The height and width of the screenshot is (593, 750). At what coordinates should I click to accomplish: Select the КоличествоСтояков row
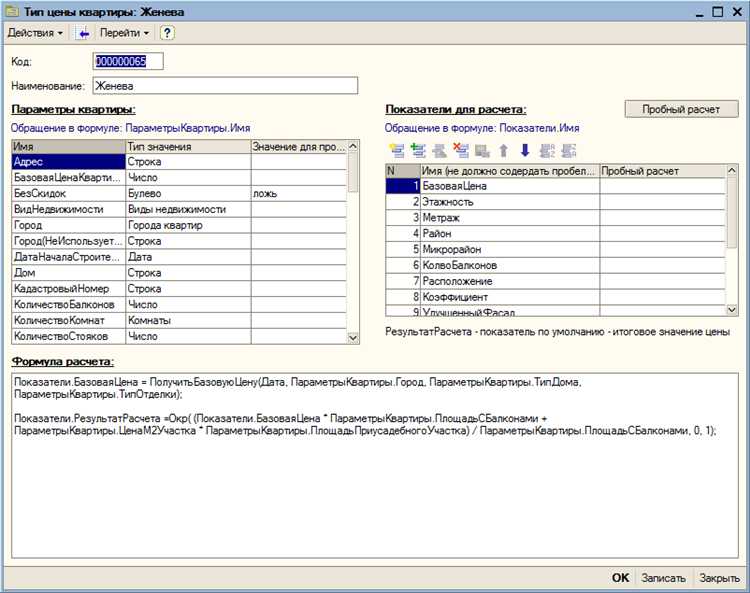pyautogui.click(x=179, y=336)
